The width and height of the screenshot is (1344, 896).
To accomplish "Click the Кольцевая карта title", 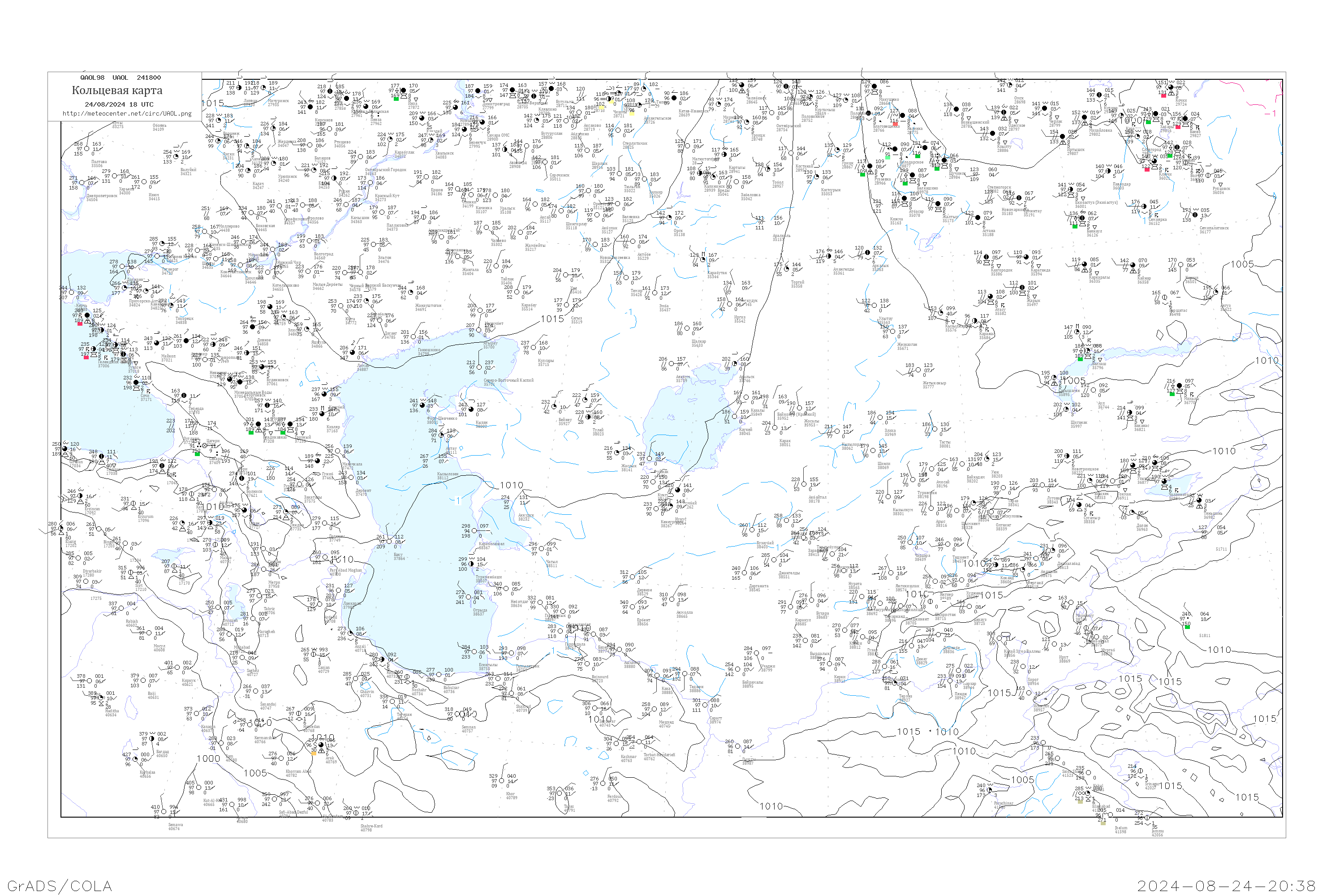I will pyautogui.click(x=116, y=90).
